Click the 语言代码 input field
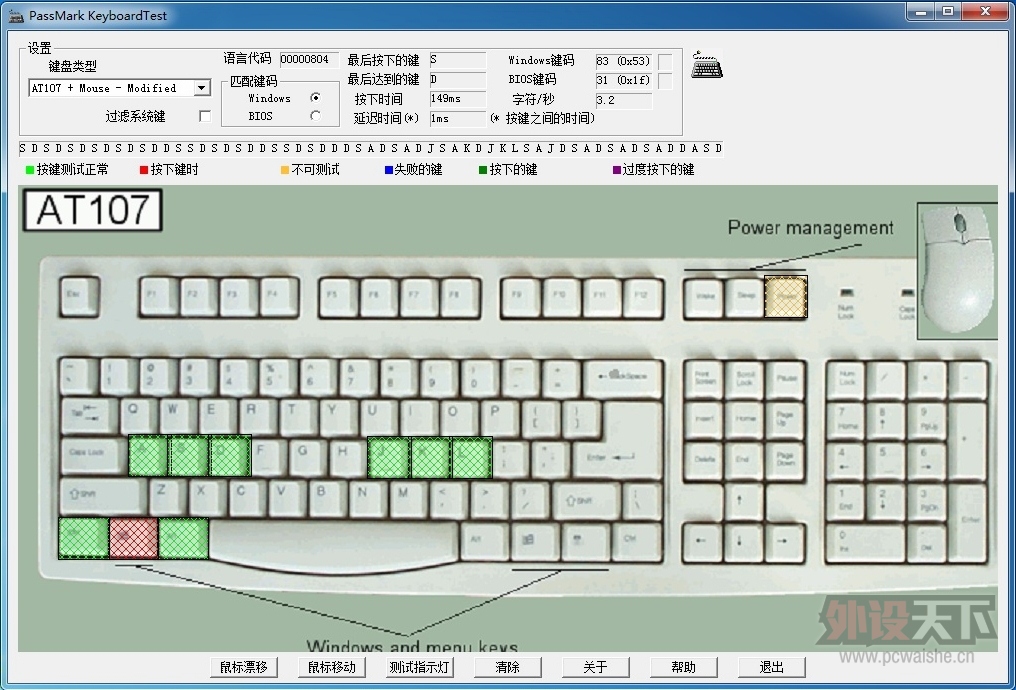The width and height of the screenshot is (1016, 690). [x=309, y=60]
